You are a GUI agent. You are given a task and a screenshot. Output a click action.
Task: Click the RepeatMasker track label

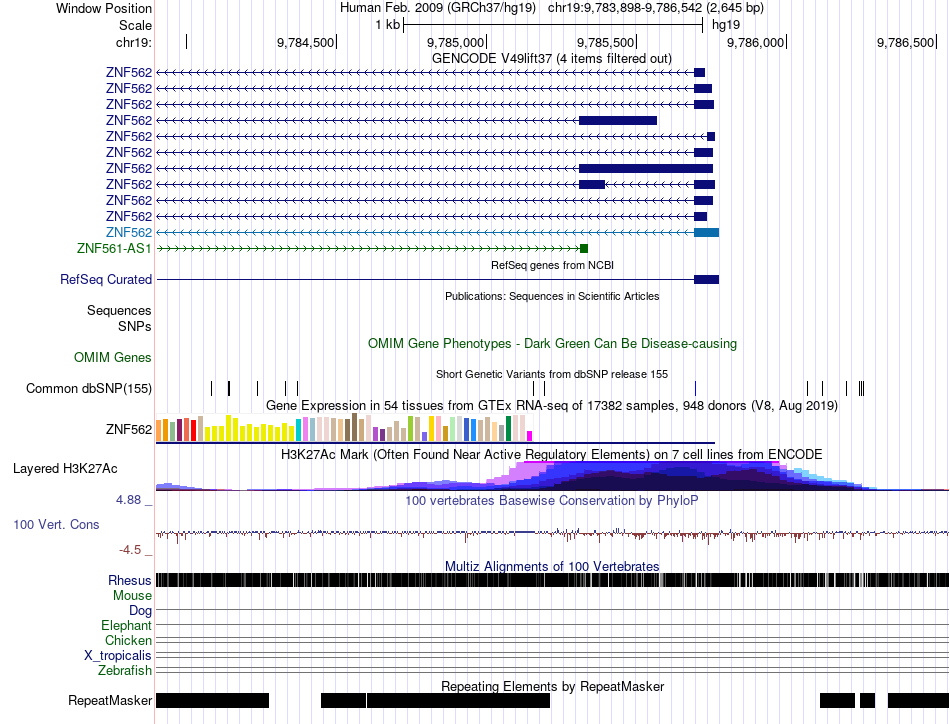110,700
